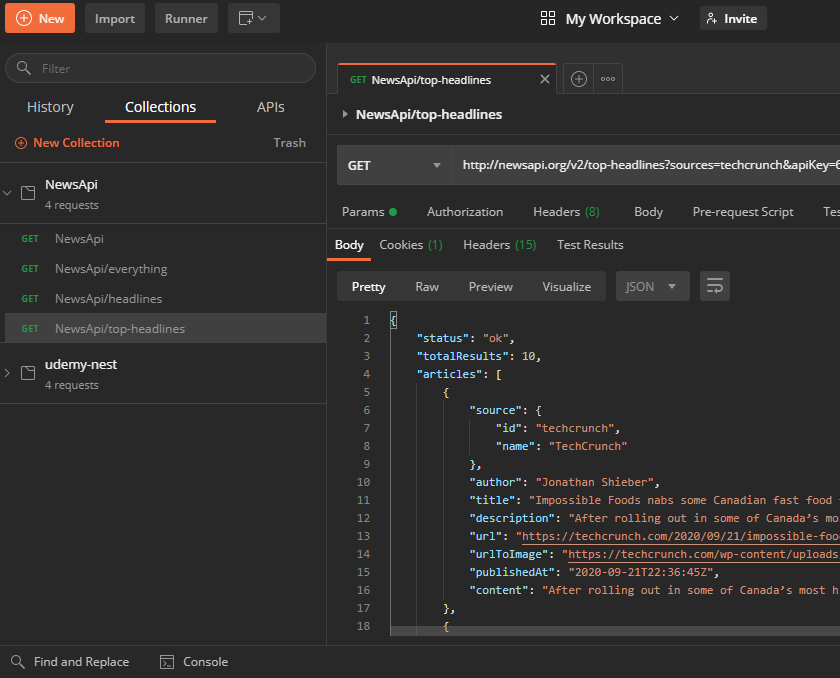Open the Trash link
840x678 pixels.
tap(289, 142)
